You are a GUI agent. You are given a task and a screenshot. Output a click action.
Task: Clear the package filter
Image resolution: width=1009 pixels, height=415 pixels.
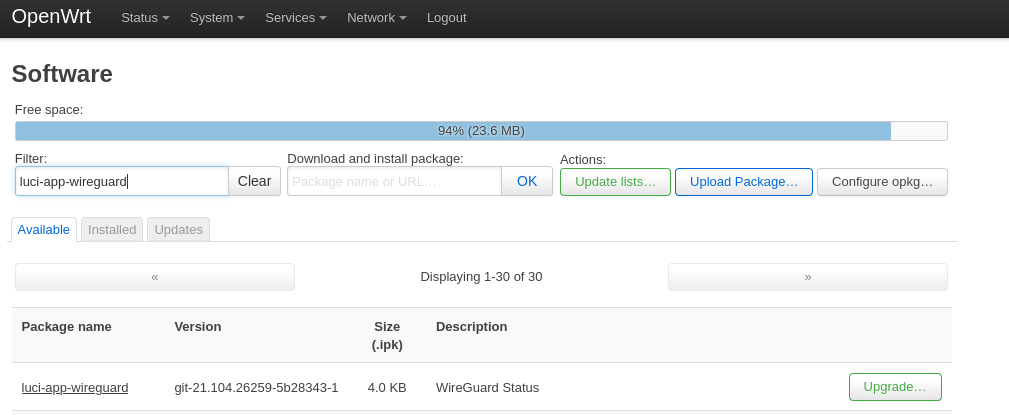[255, 181]
